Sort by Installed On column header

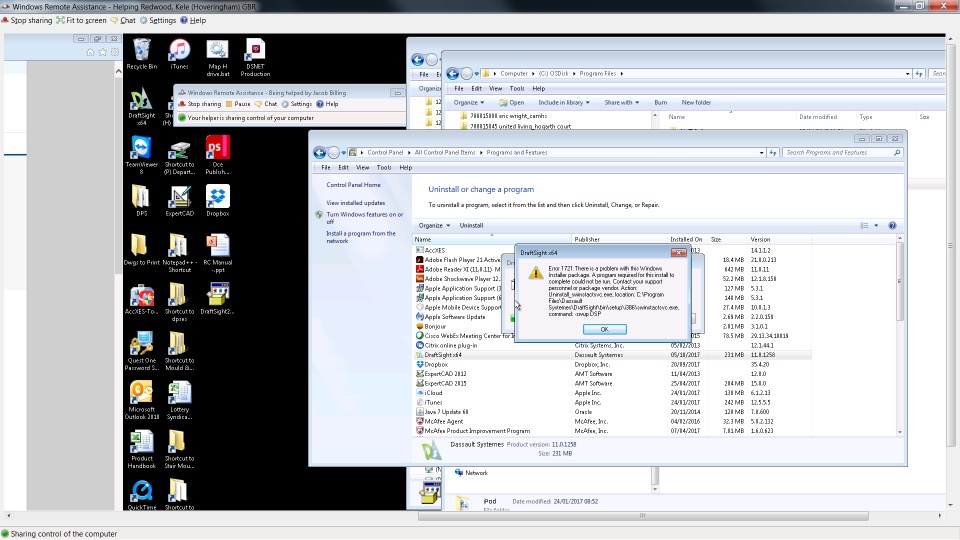click(687, 239)
